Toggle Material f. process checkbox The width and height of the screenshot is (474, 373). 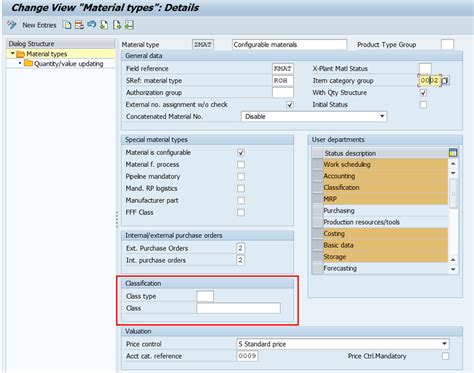click(x=241, y=165)
